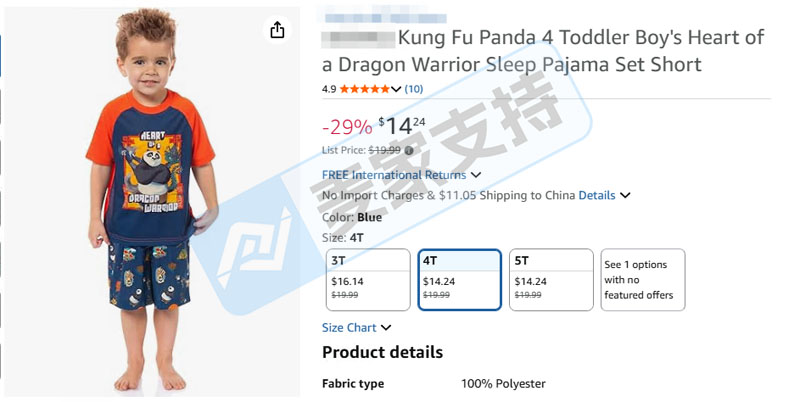
Task: Click the Kung Fu Panda 4 product title
Action: (543, 51)
